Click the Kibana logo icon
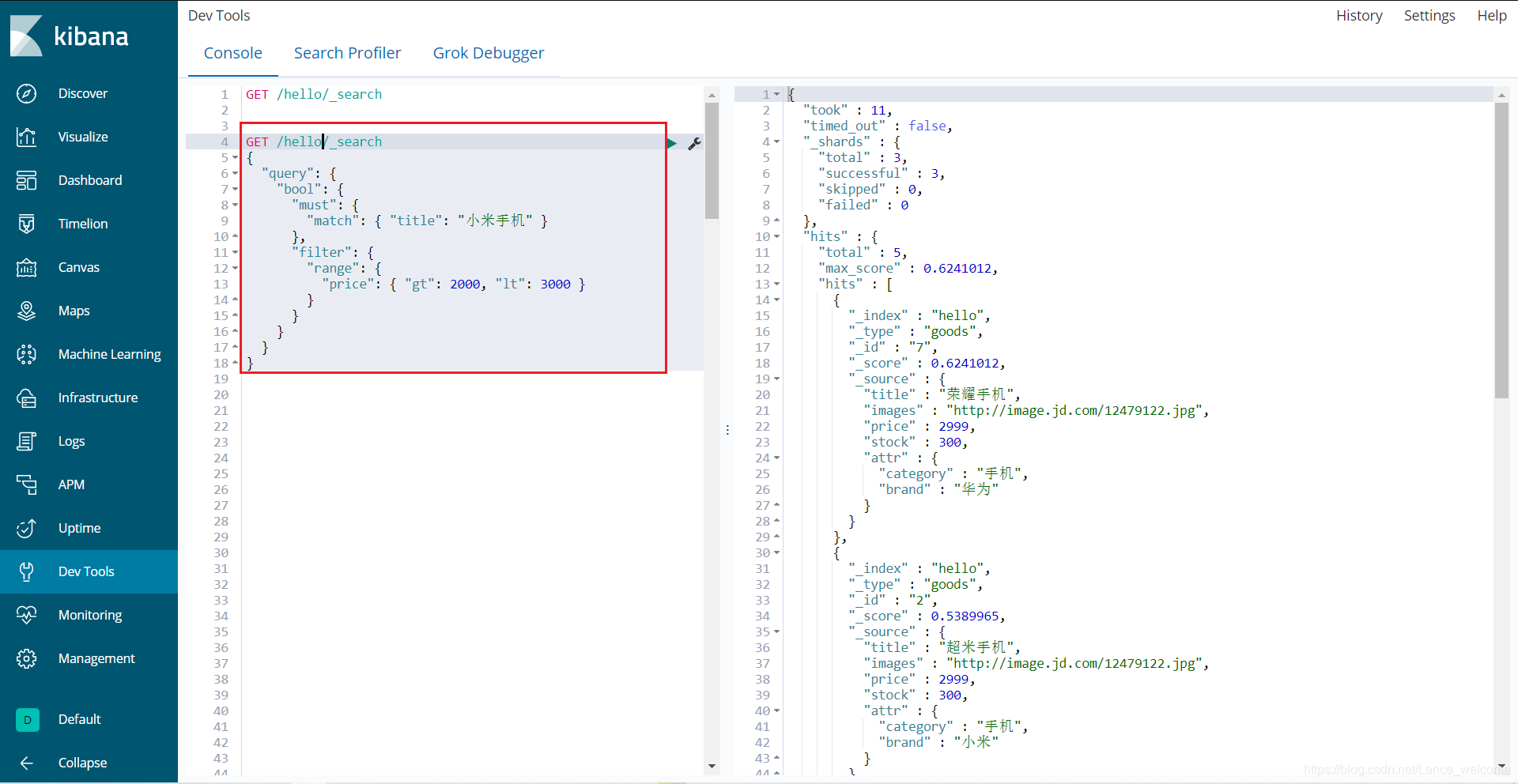 pyautogui.click(x=26, y=36)
